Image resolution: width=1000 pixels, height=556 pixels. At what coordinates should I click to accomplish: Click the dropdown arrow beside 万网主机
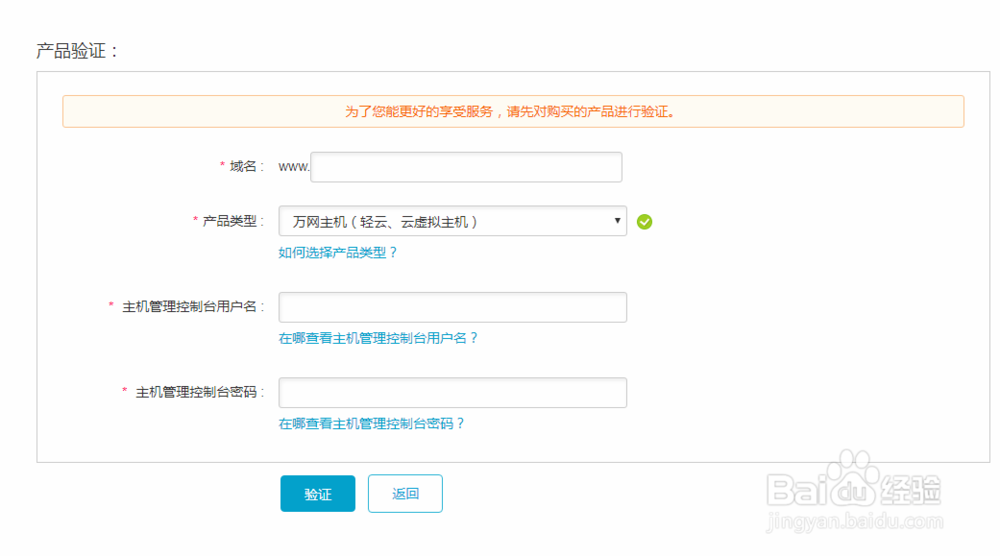(617, 221)
